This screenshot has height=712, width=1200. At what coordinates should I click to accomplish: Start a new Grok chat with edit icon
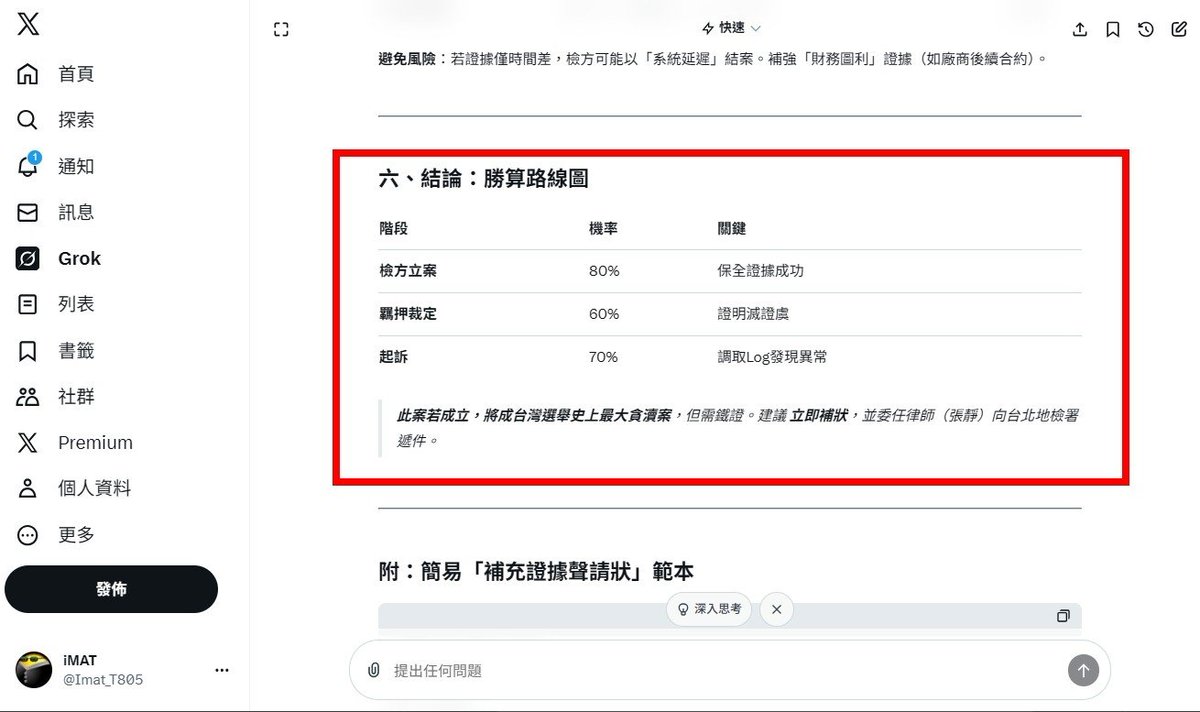[1180, 30]
